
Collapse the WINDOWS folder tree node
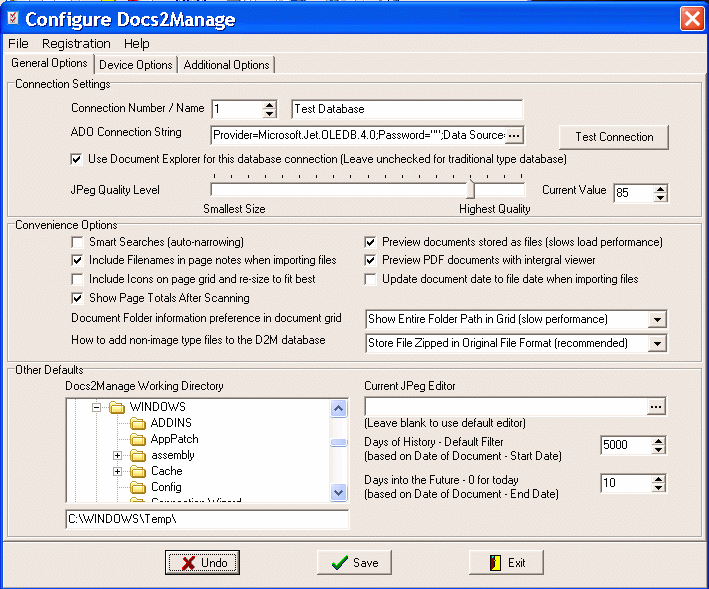coord(96,407)
